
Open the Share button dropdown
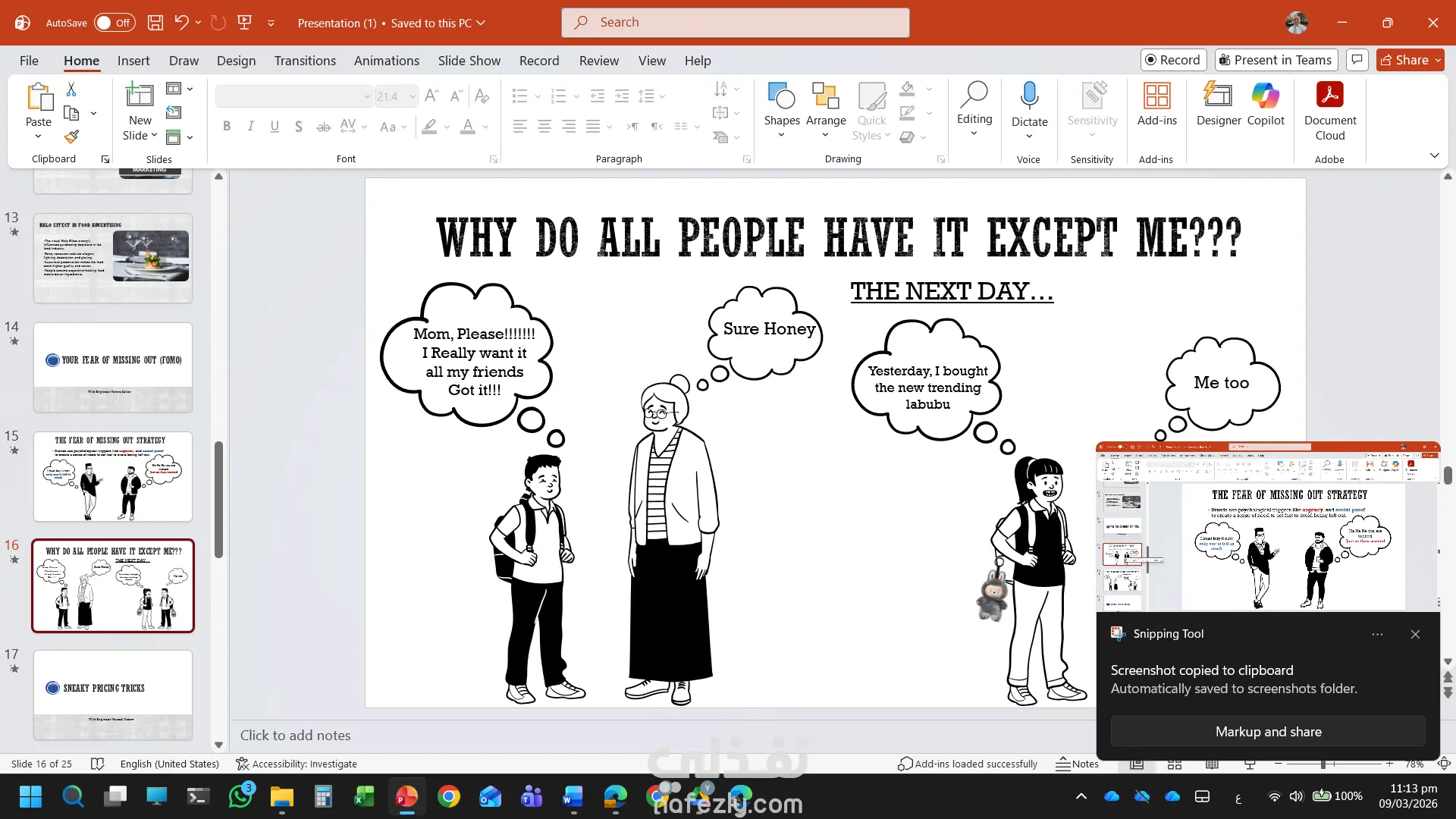1438,60
